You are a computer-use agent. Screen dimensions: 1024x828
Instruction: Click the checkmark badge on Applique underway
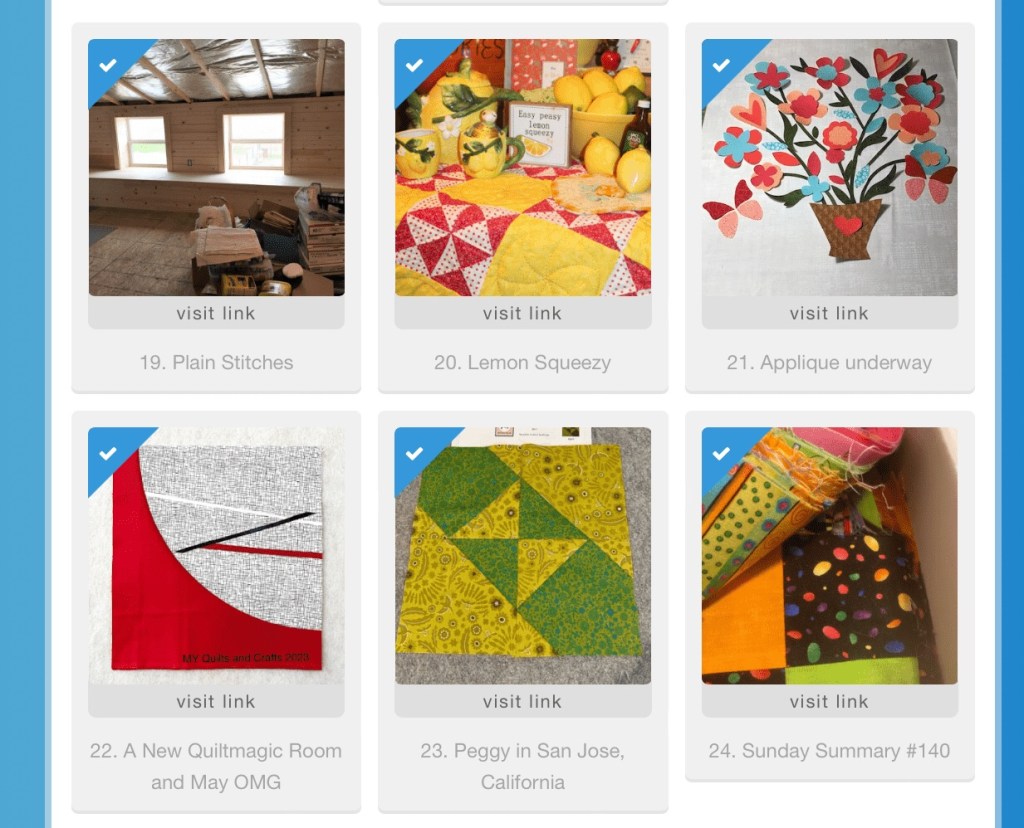(x=721, y=65)
